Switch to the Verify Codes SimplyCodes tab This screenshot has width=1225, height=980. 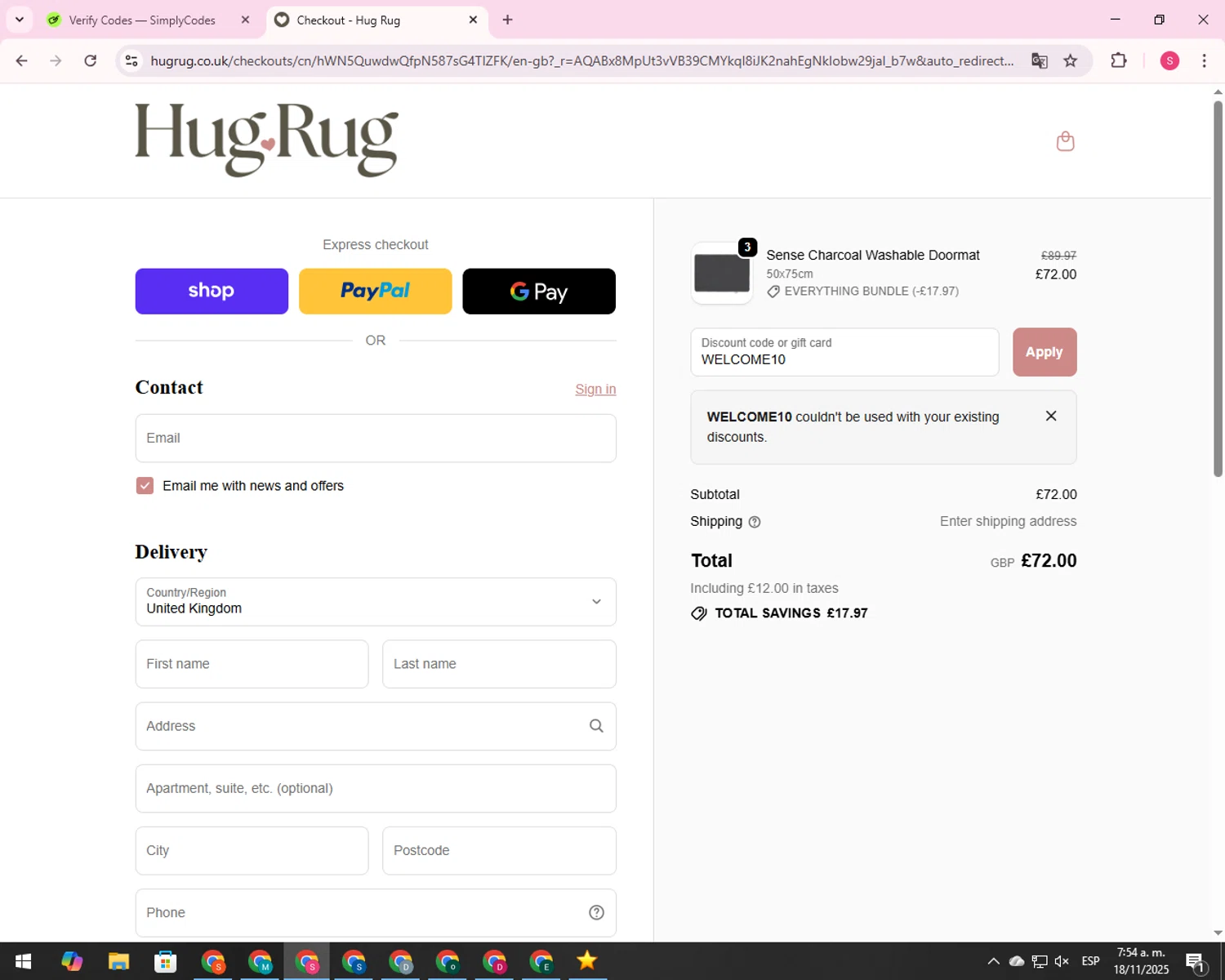[142, 20]
